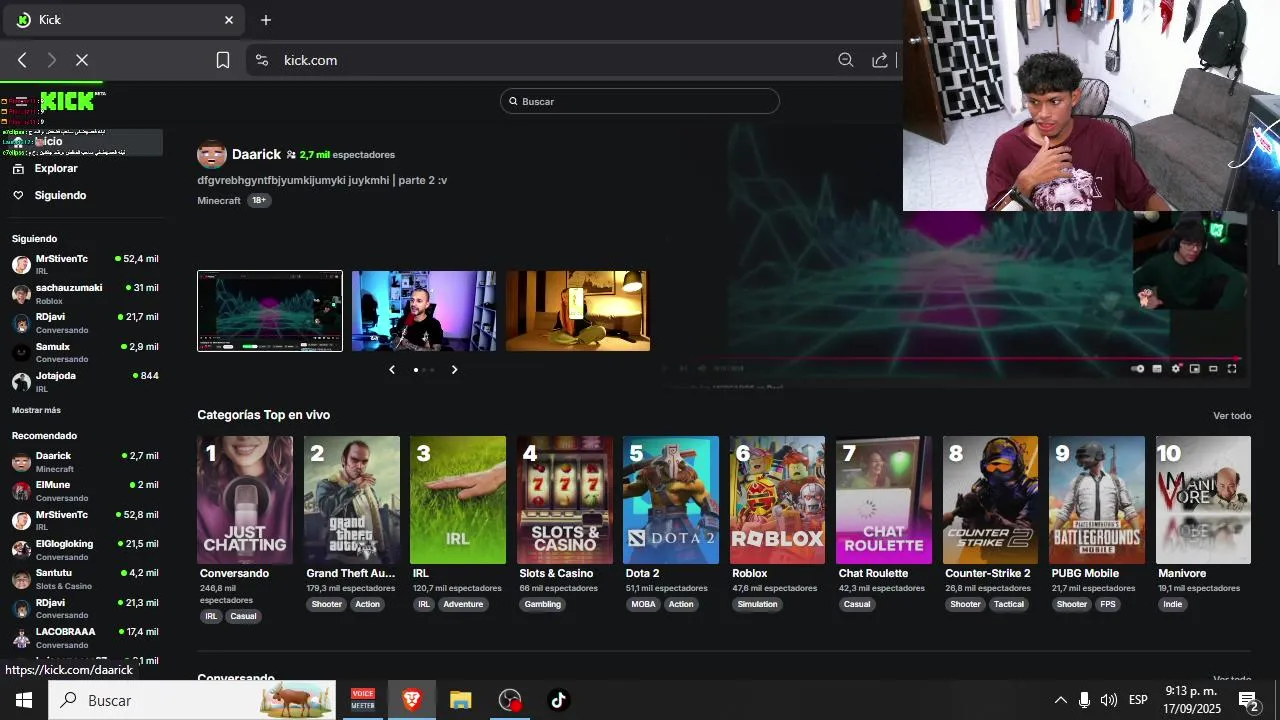This screenshot has height=720, width=1280.
Task: Open sachauzumaki in the Siguiendo list
Action: point(85,293)
